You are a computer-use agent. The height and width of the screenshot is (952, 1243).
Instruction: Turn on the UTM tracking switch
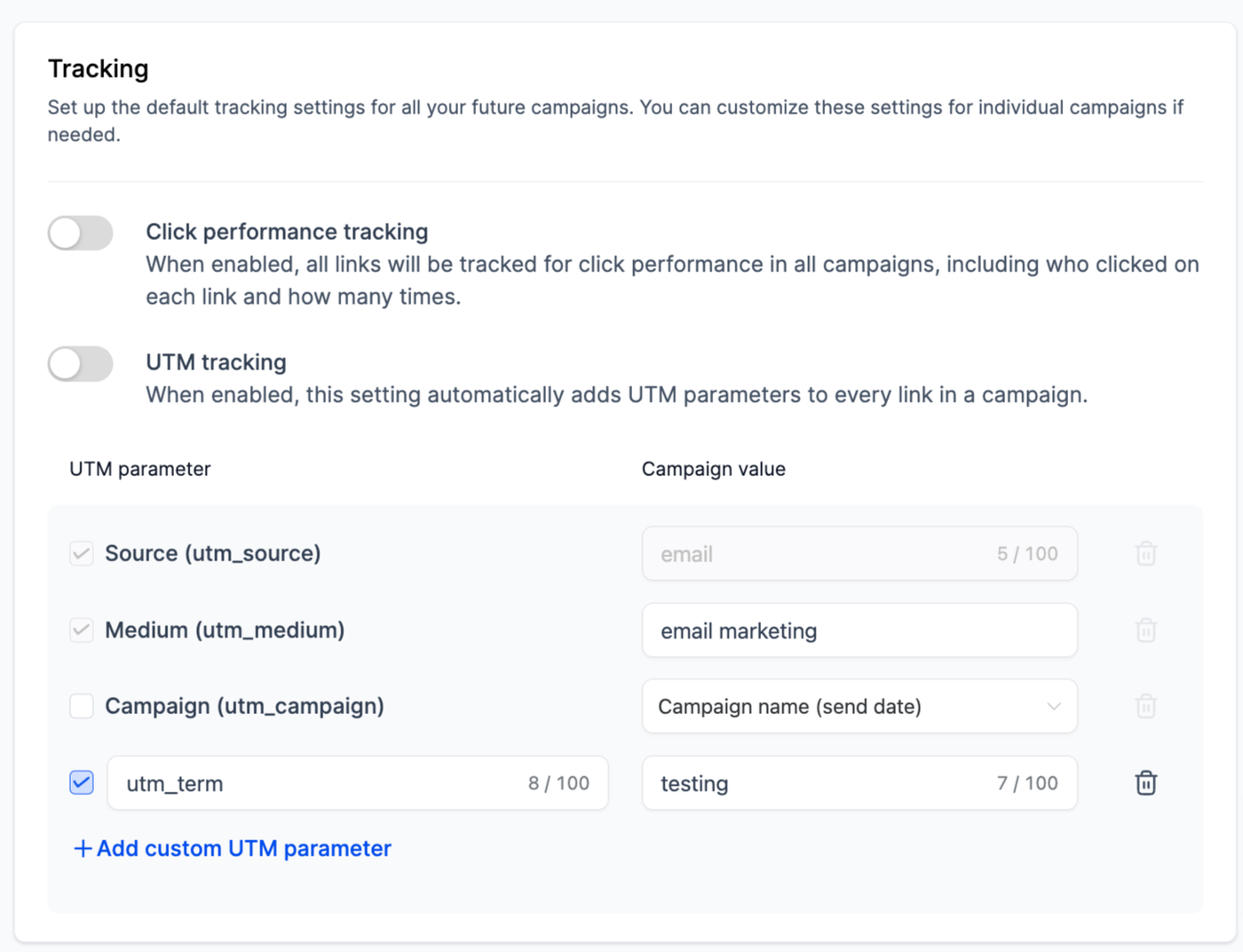(81, 364)
